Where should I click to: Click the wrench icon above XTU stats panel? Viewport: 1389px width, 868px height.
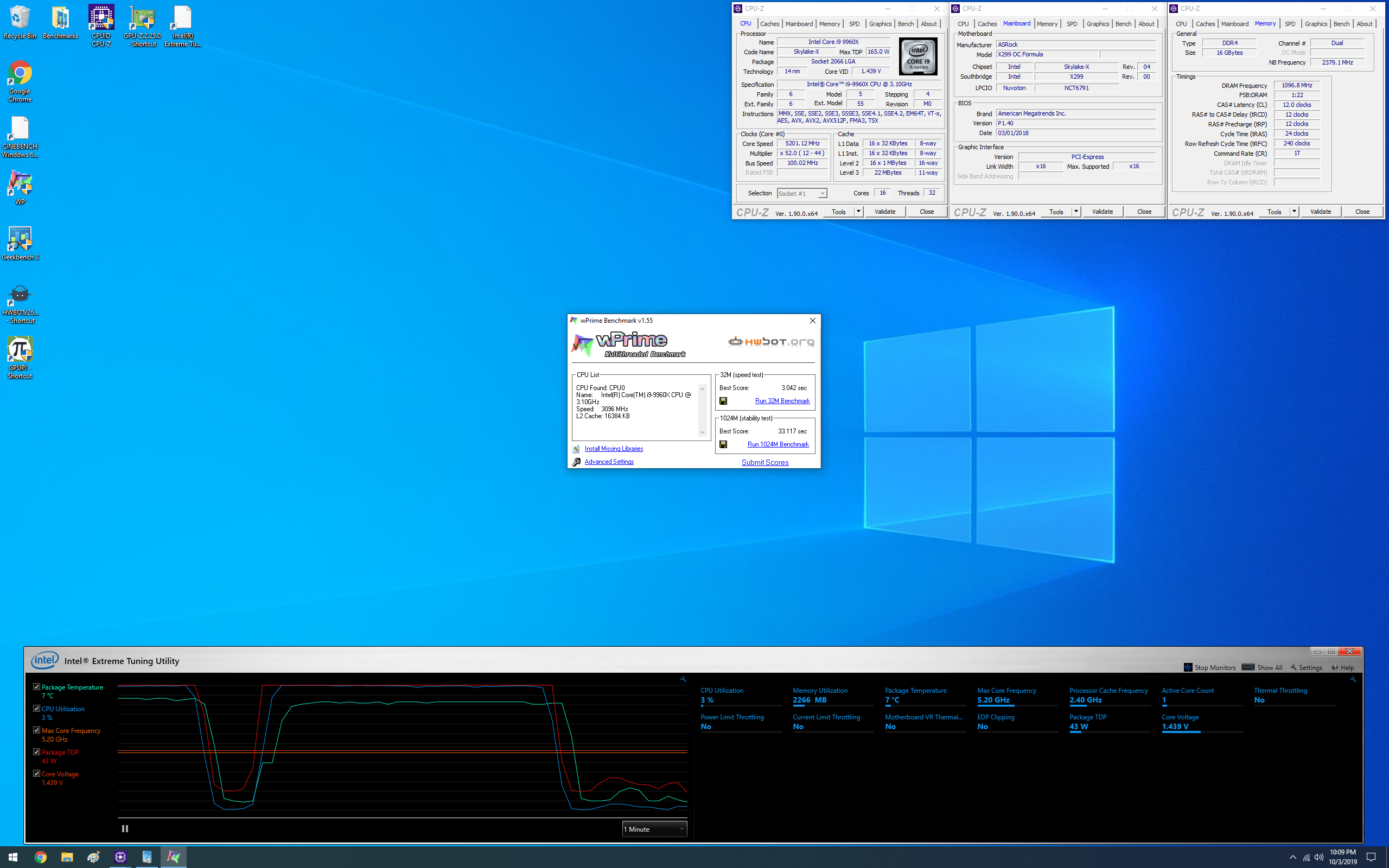coord(1353,679)
